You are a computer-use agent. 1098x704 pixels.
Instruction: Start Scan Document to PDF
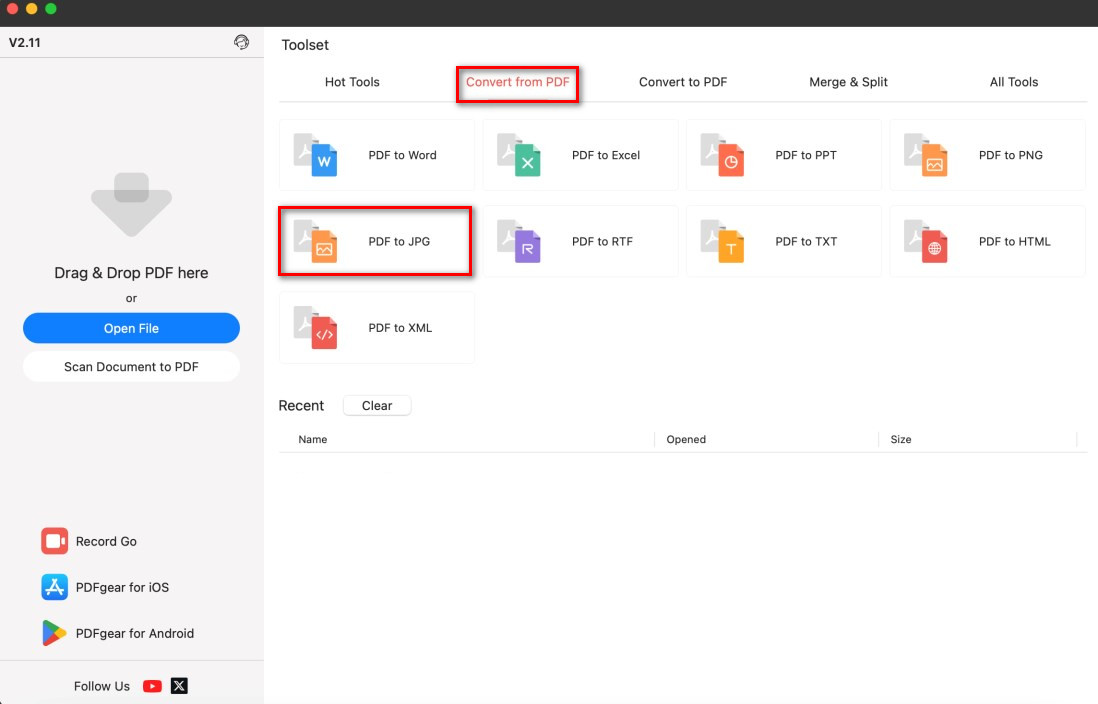click(x=131, y=366)
